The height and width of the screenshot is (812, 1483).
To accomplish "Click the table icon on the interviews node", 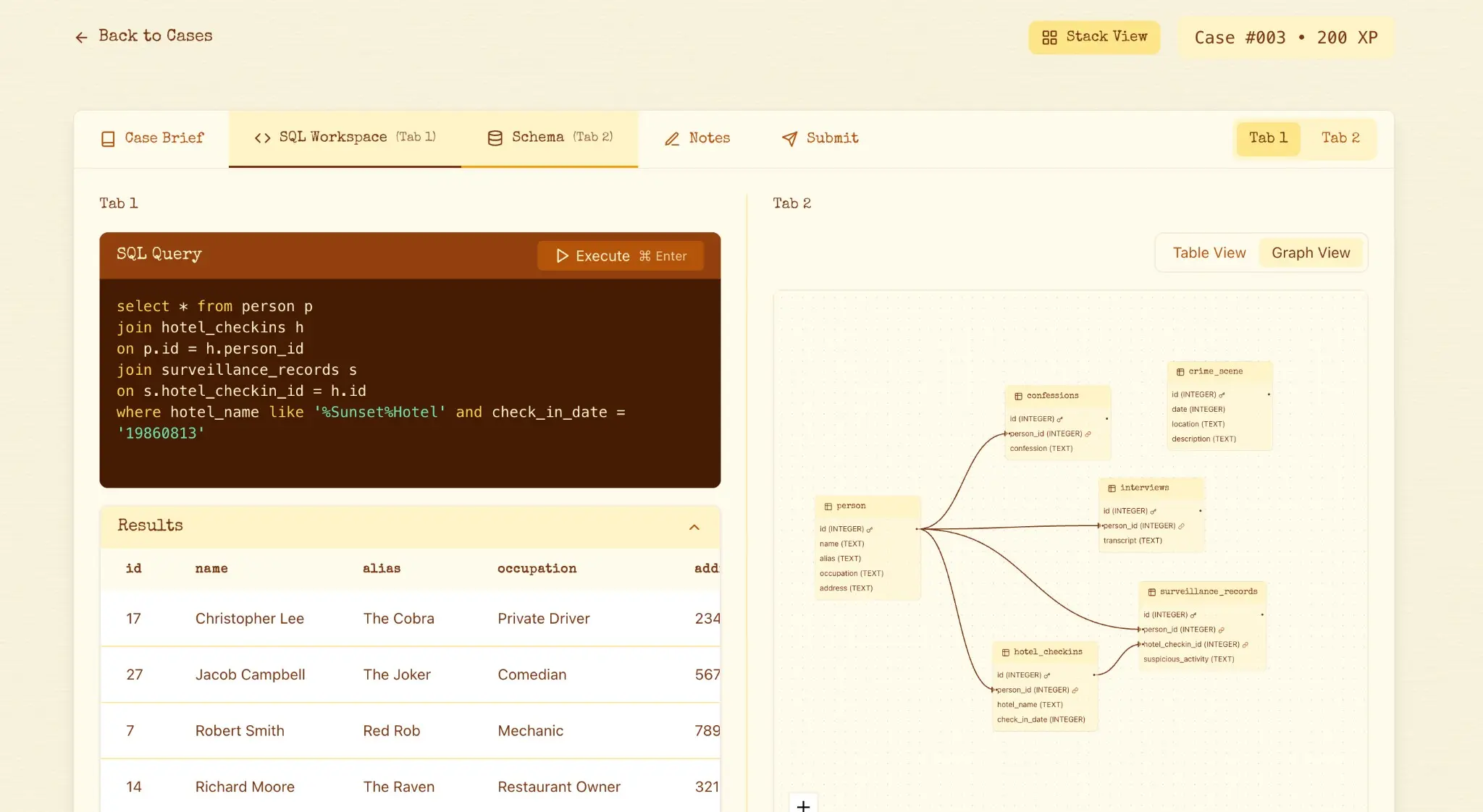I will tap(1112, 489).
